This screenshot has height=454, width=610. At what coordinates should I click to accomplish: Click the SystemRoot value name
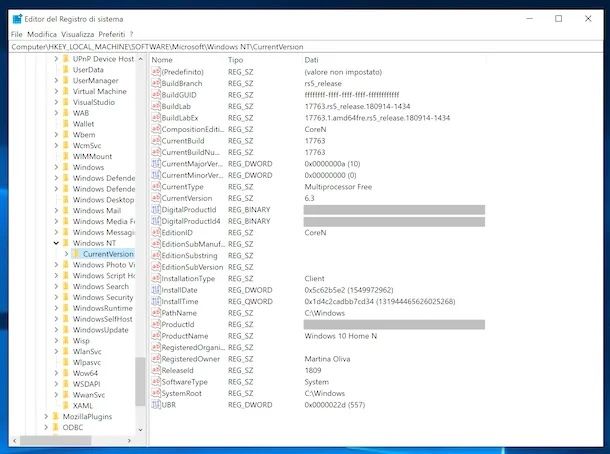pos(182,393)
